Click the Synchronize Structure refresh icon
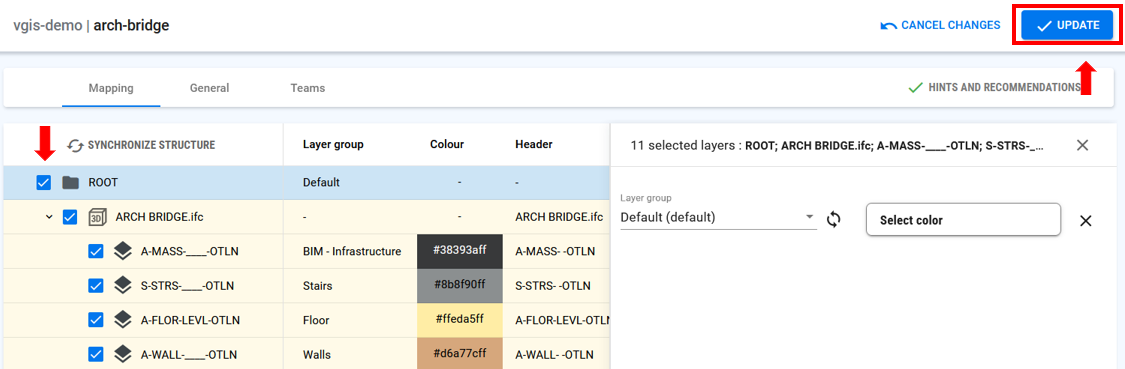 (x=75, y=145)
